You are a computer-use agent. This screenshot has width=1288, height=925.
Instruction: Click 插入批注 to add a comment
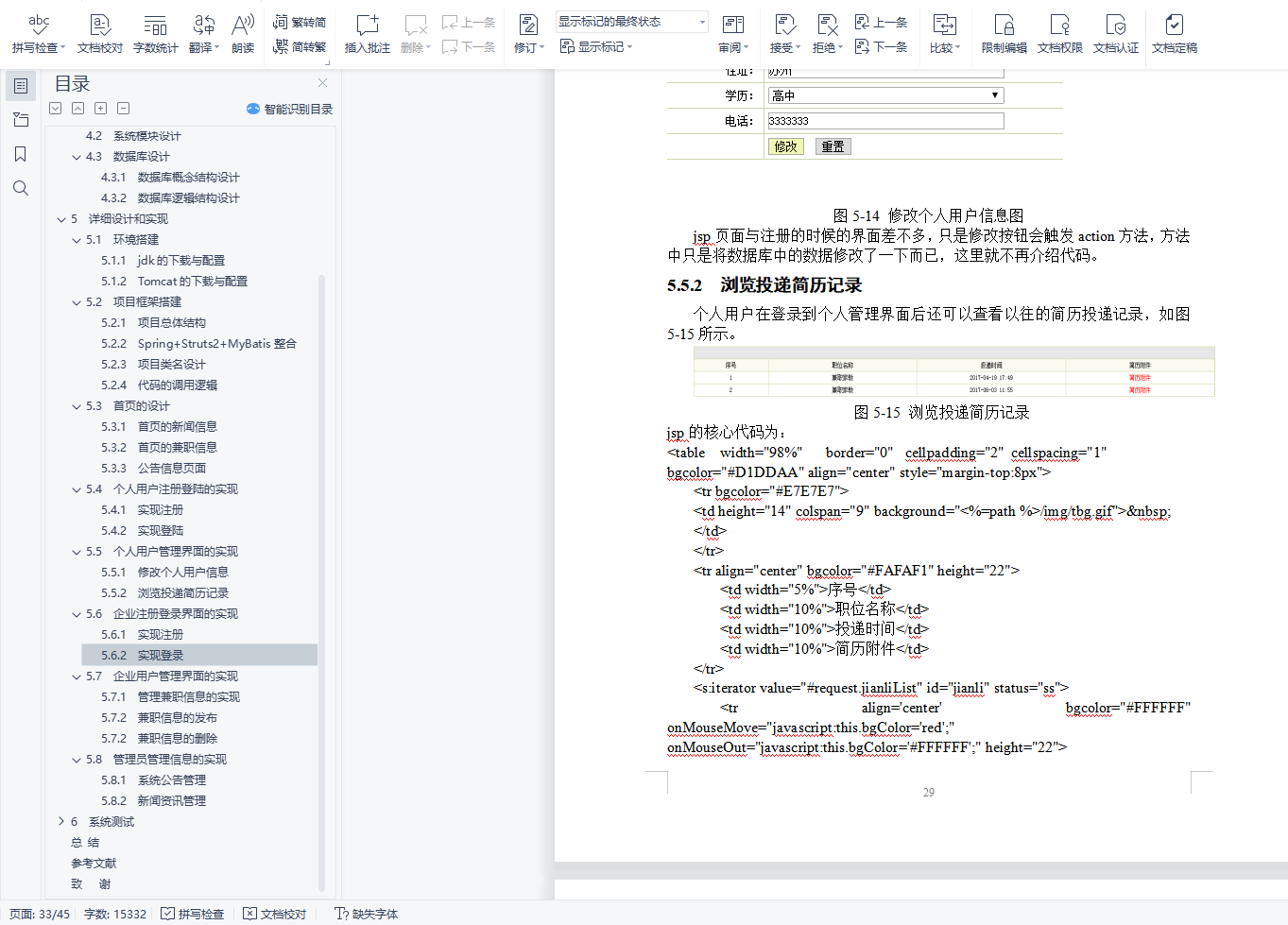(367, 33)
